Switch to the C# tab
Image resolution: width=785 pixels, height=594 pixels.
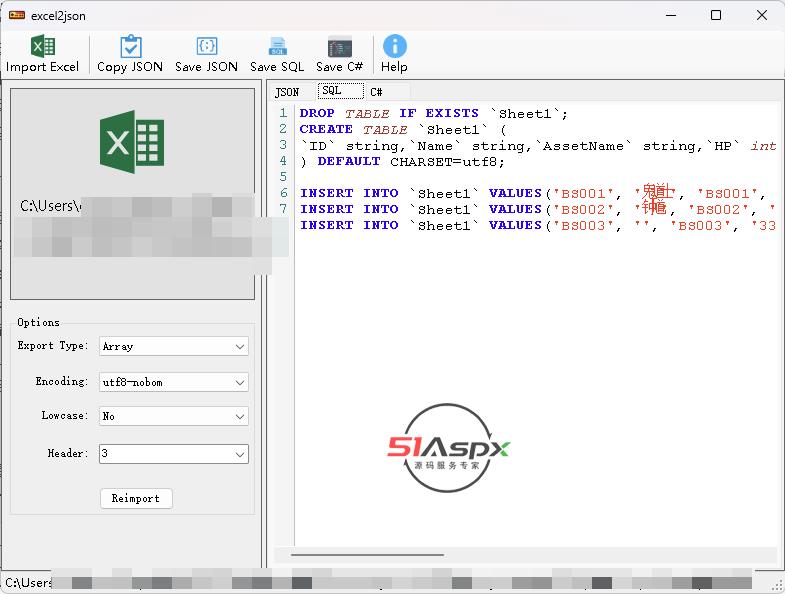click(x=376, y=92)
